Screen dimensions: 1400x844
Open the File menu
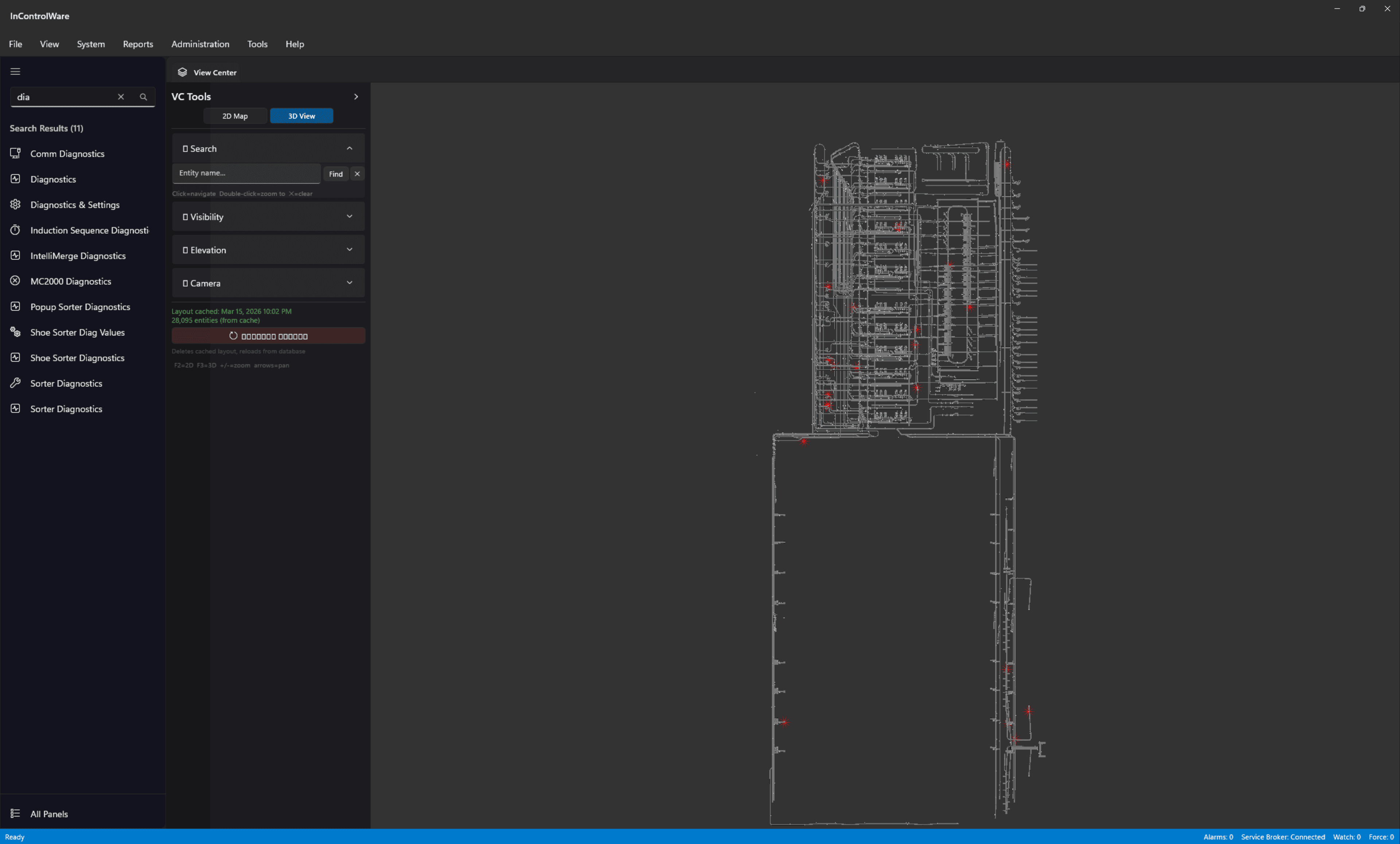click(15, 44)
